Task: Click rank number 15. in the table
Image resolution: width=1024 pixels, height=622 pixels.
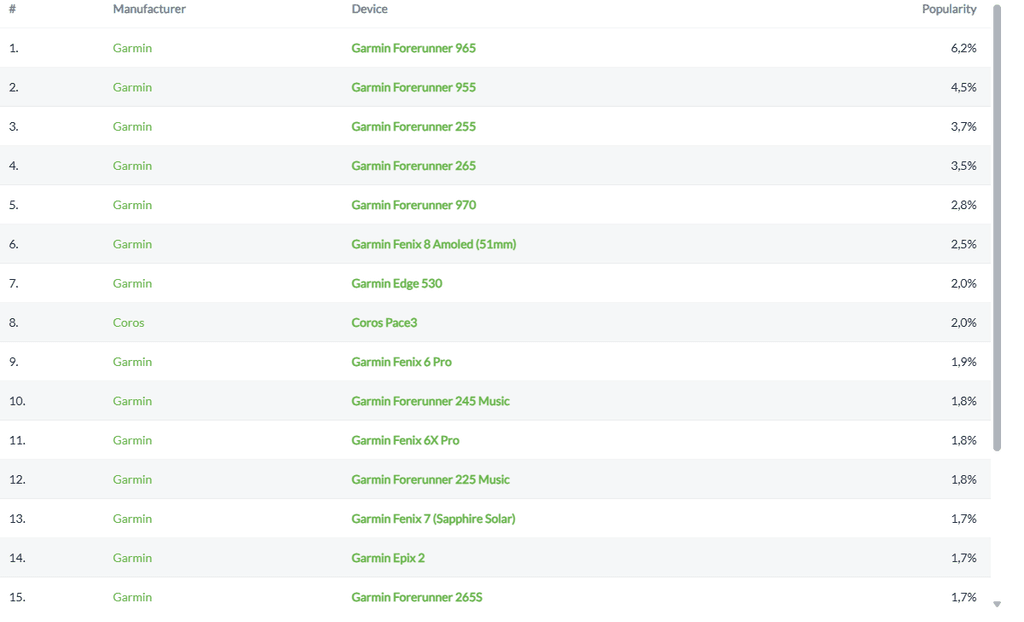Action: click(17, 597)
